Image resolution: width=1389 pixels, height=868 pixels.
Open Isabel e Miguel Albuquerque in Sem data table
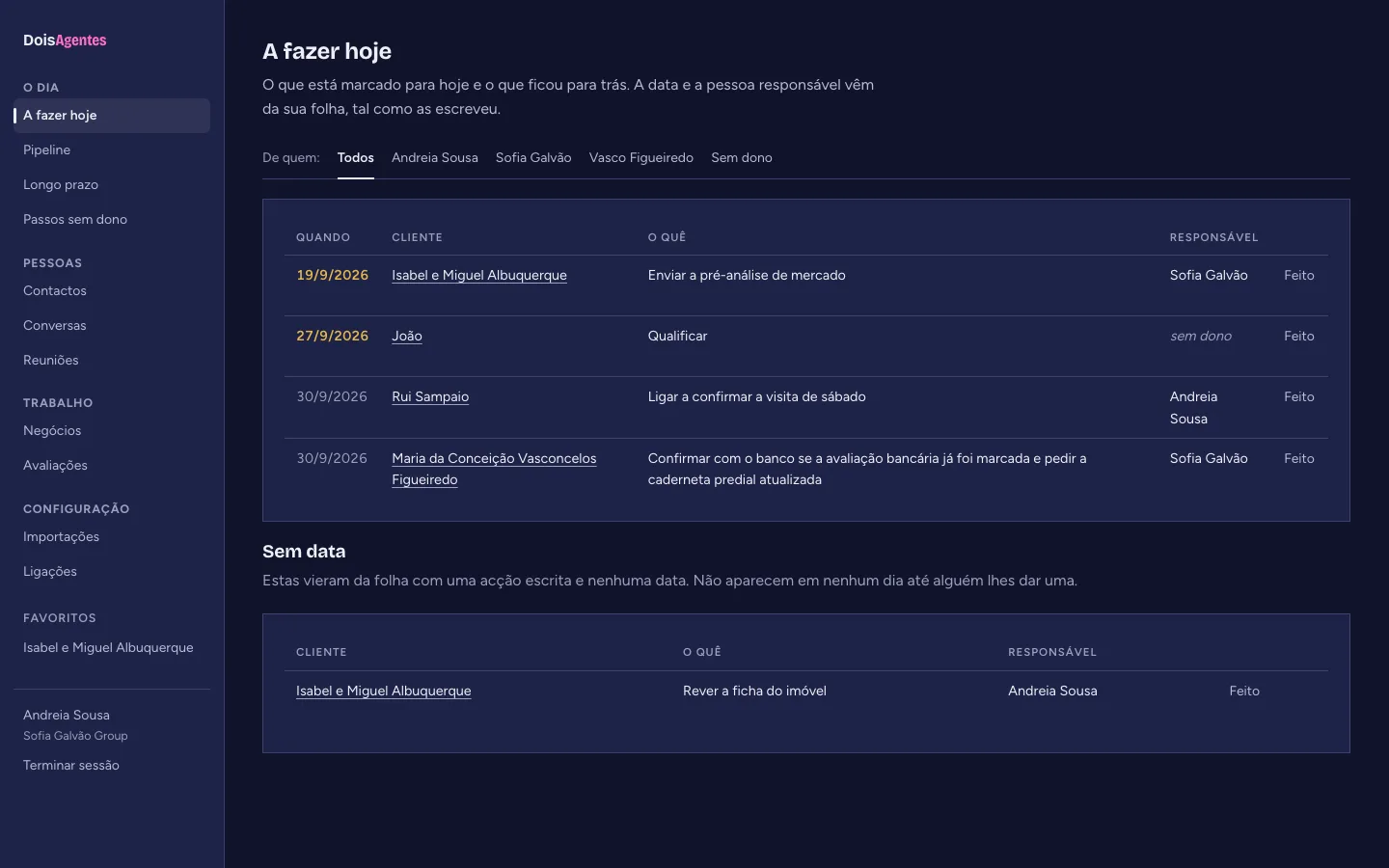tap(384, 692)
